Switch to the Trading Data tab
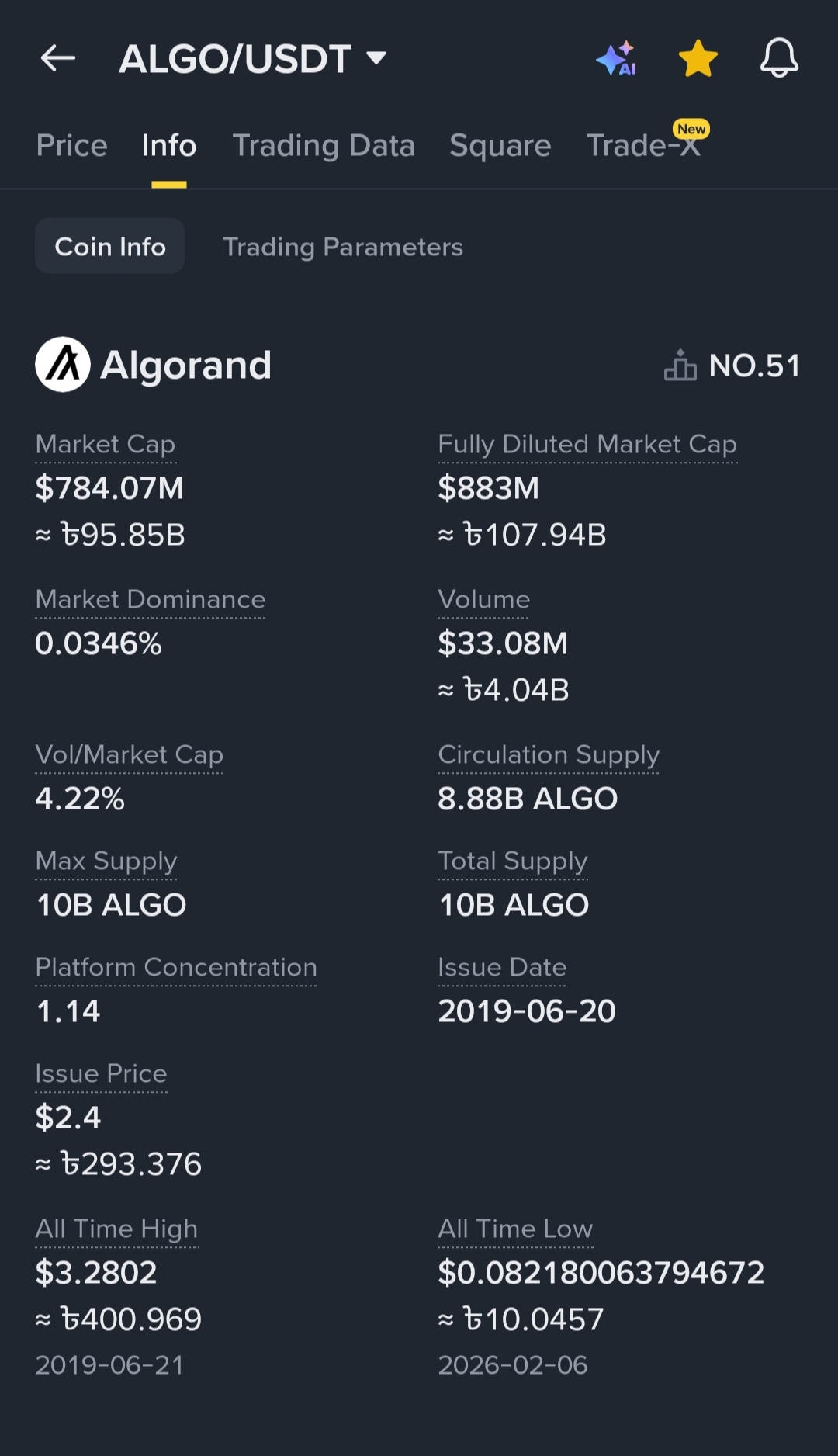The height and width of the screenshot is (1456, 838). pos(324,146)
